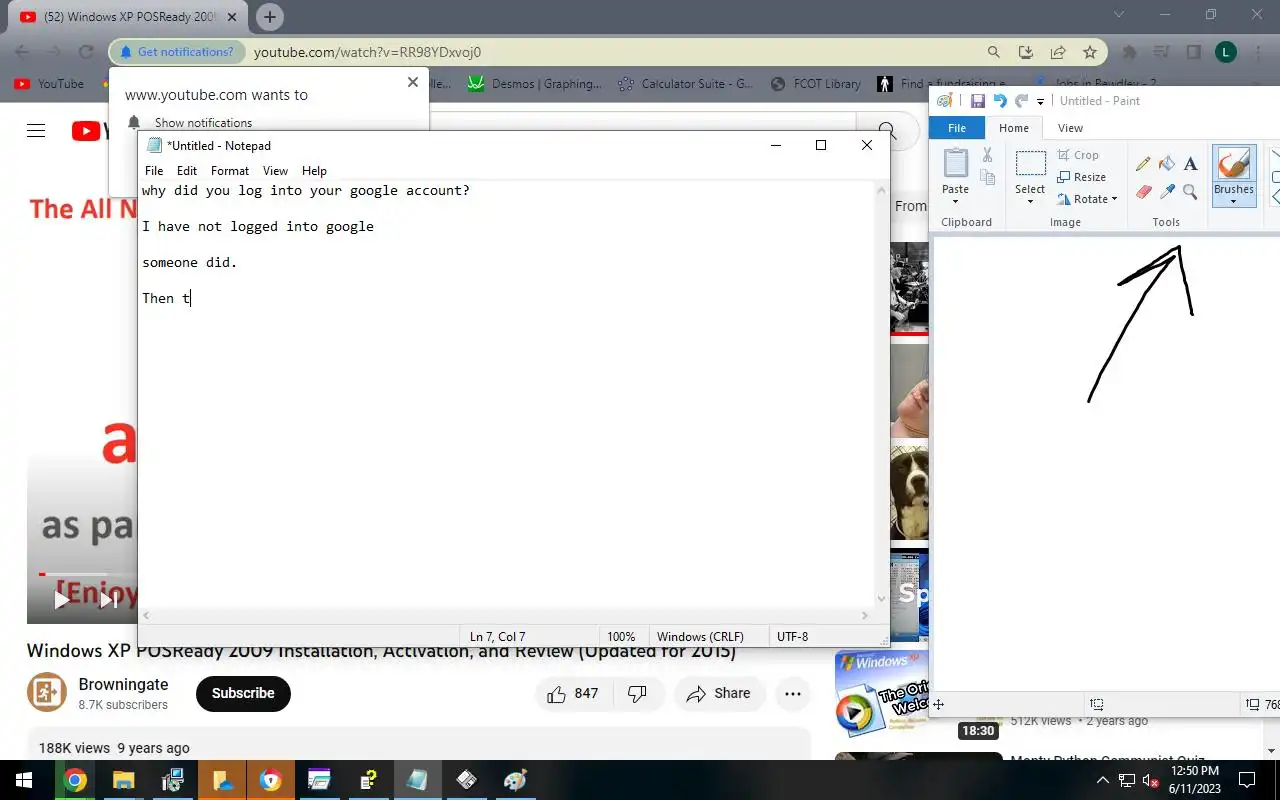Click the Paint icon in taskbar
The height and width of the screenshot is (800, 1280).
click(x=515, y=780)
